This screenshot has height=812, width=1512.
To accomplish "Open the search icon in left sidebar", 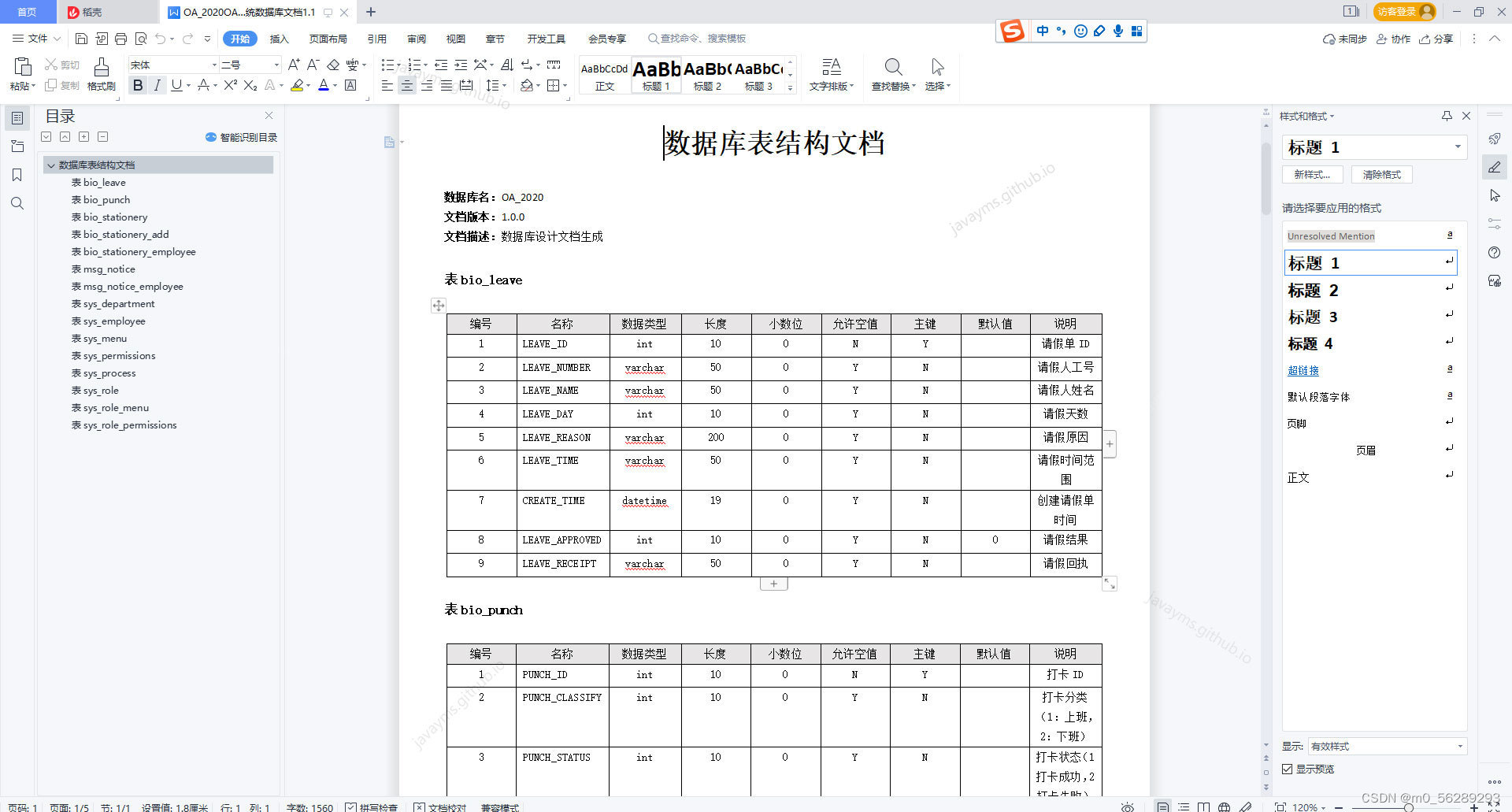I will tap(17, 203).
